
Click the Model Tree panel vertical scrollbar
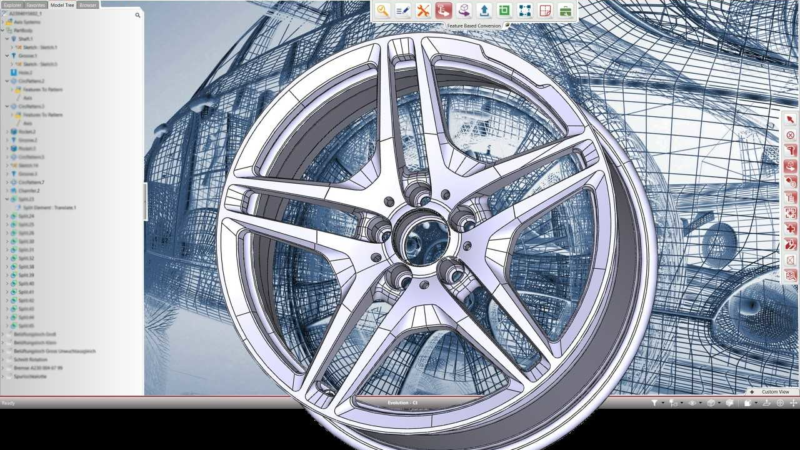pos(145,202)
